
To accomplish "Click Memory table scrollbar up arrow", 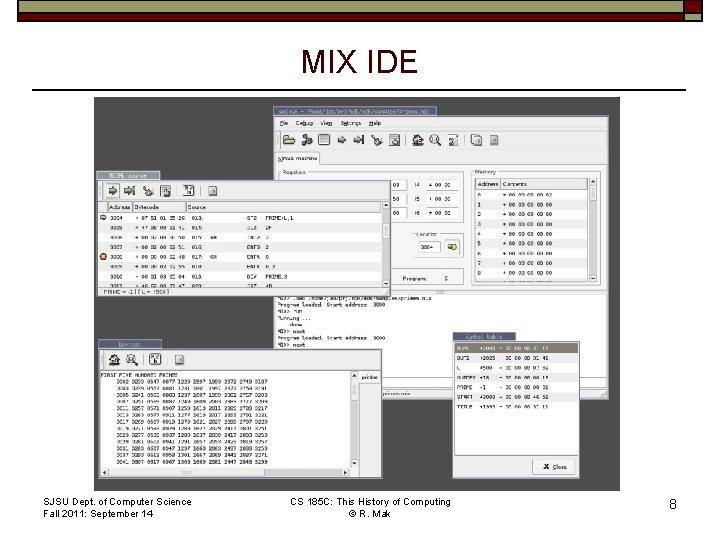I will click(593, 182).
